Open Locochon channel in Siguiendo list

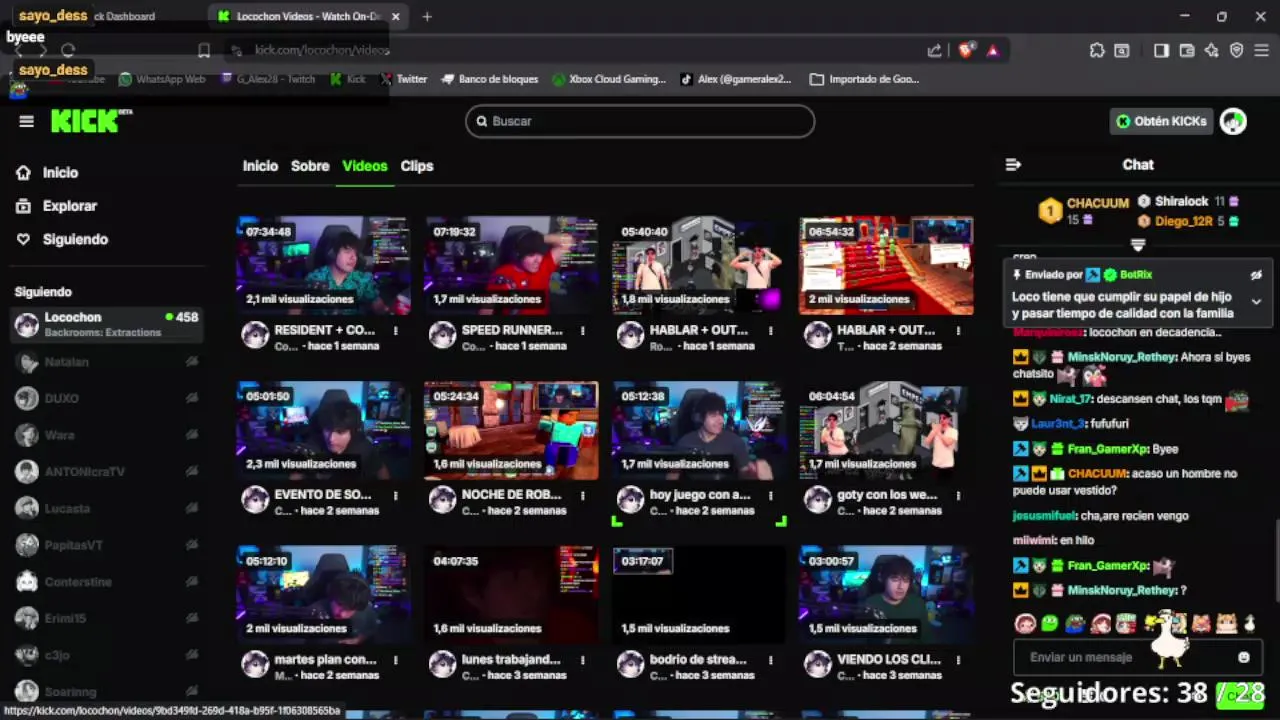(x=107, y=324)
